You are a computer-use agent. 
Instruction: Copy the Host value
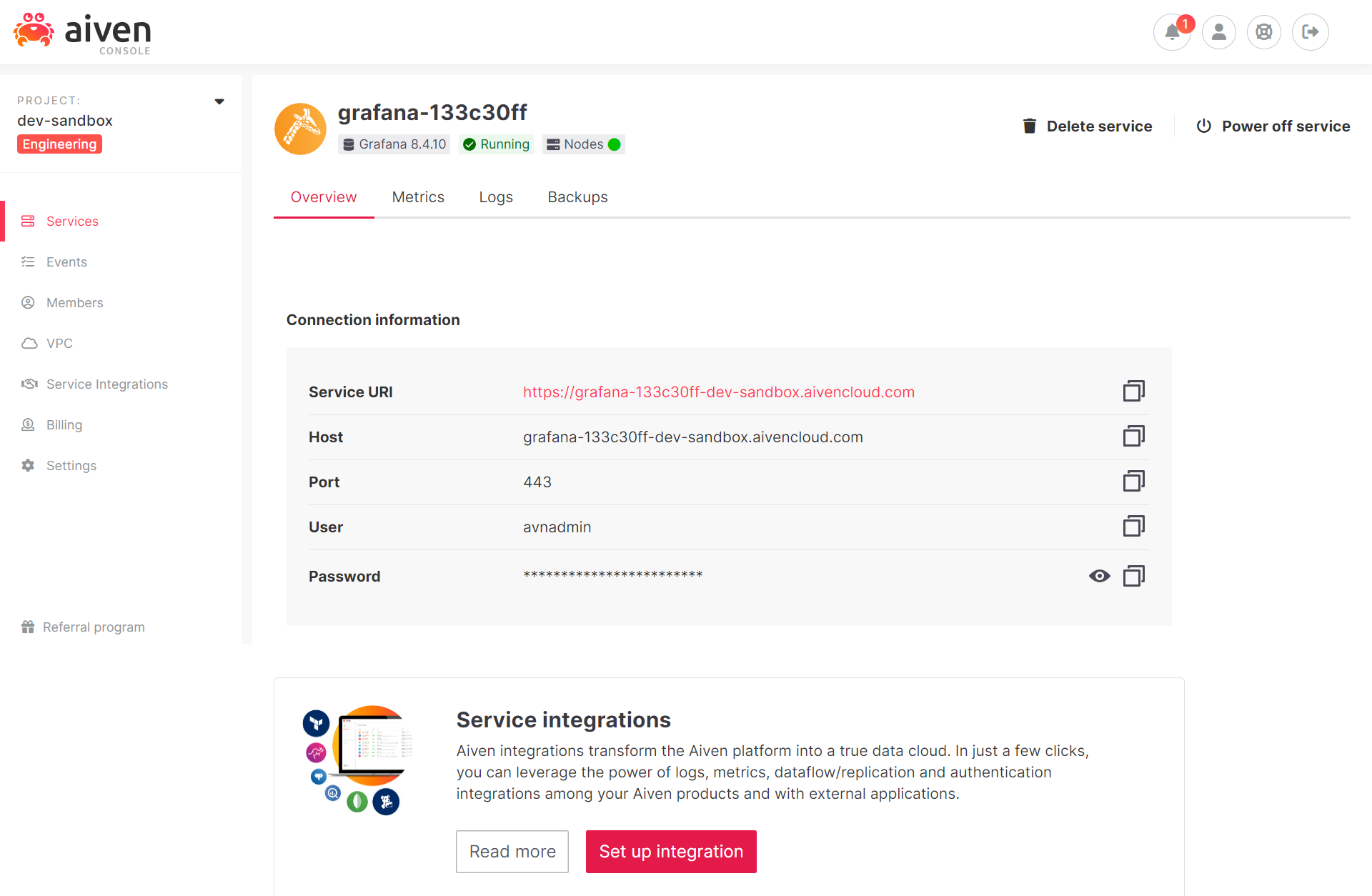(x=1133, y=437)
